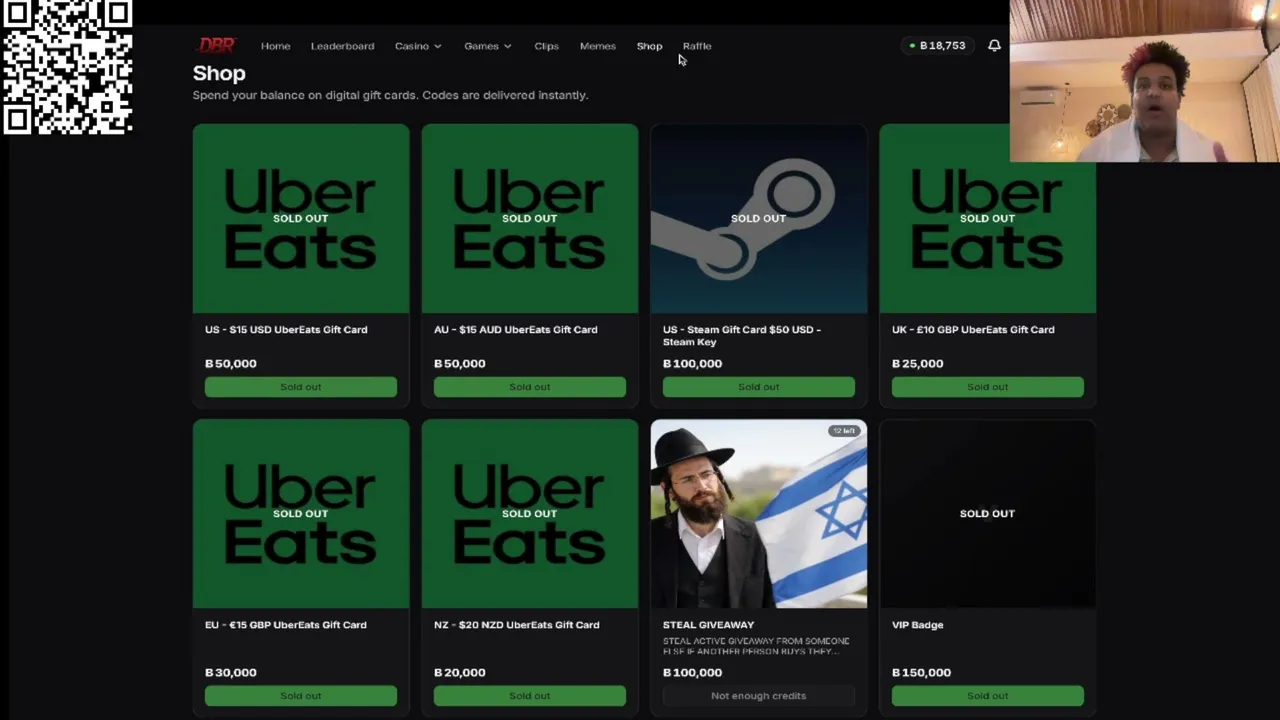Click Sold out button under VIP Badge
The width and height of the screenshot is (1280, 720).
pos(988,696)
